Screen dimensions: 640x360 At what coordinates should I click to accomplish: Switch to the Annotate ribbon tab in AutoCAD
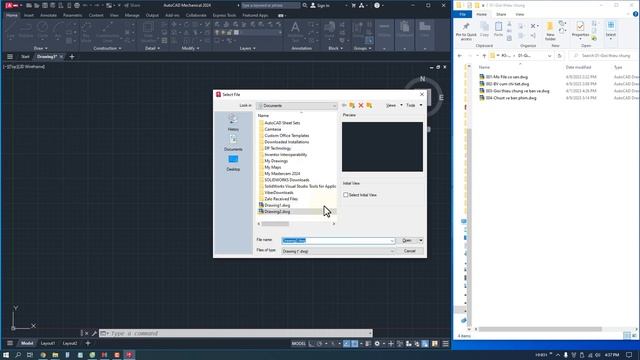[48, 15]
